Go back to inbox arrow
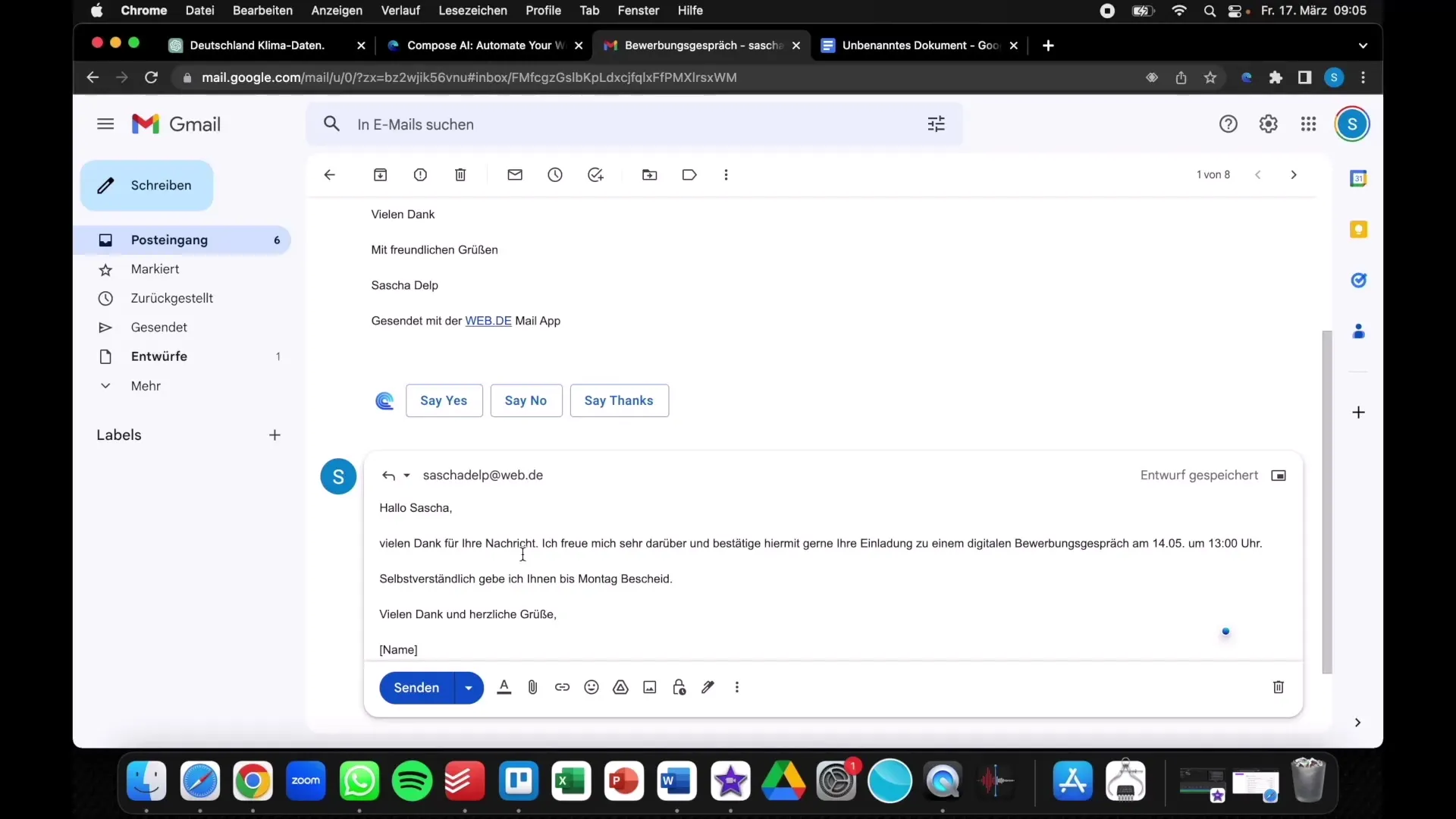 (329, 175)
